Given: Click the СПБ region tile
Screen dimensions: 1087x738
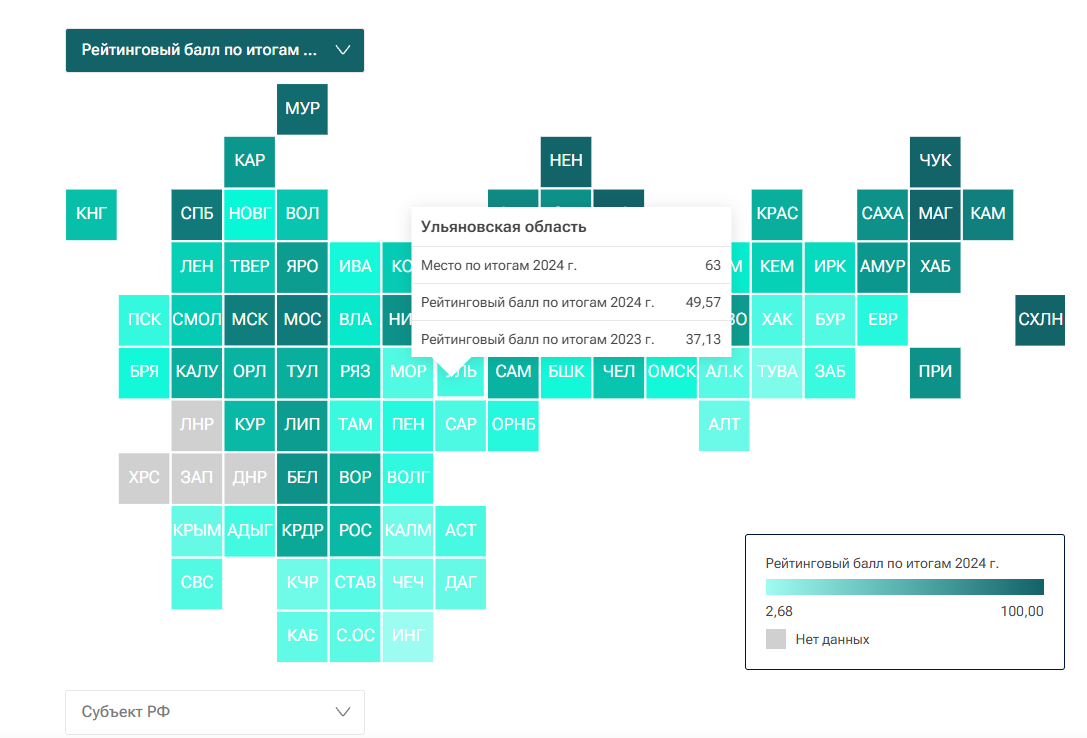Looking at the screenshot, I should tap(196, 214).
